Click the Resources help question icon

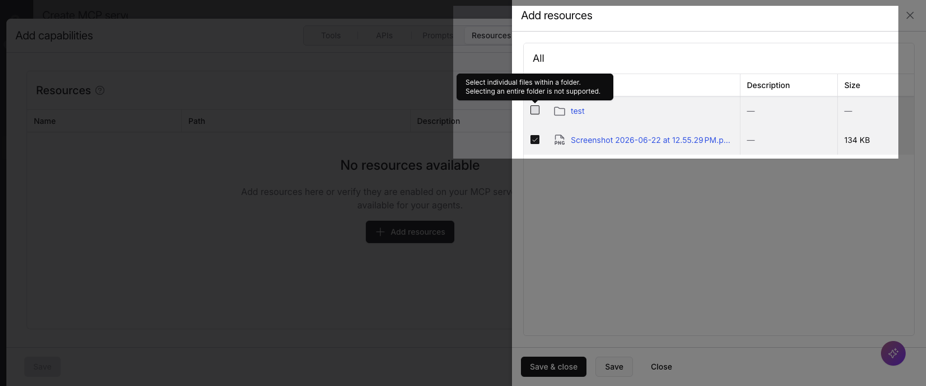tap(100, 90)
